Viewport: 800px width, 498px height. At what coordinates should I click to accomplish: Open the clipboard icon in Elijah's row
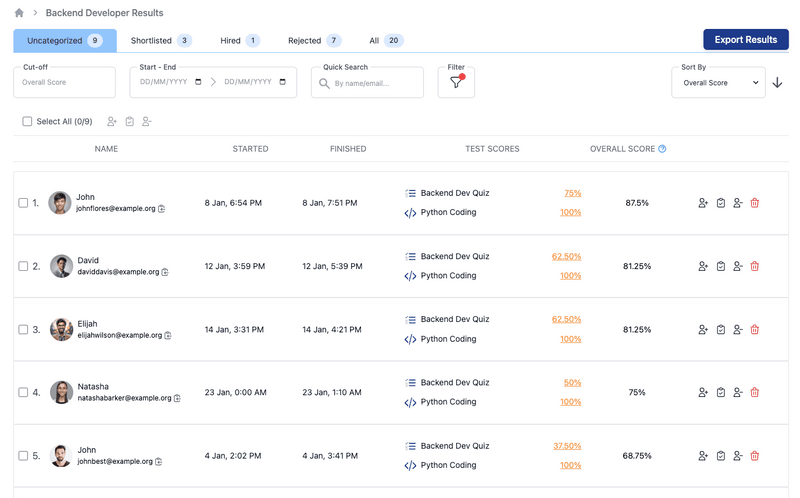pos(720,329)
